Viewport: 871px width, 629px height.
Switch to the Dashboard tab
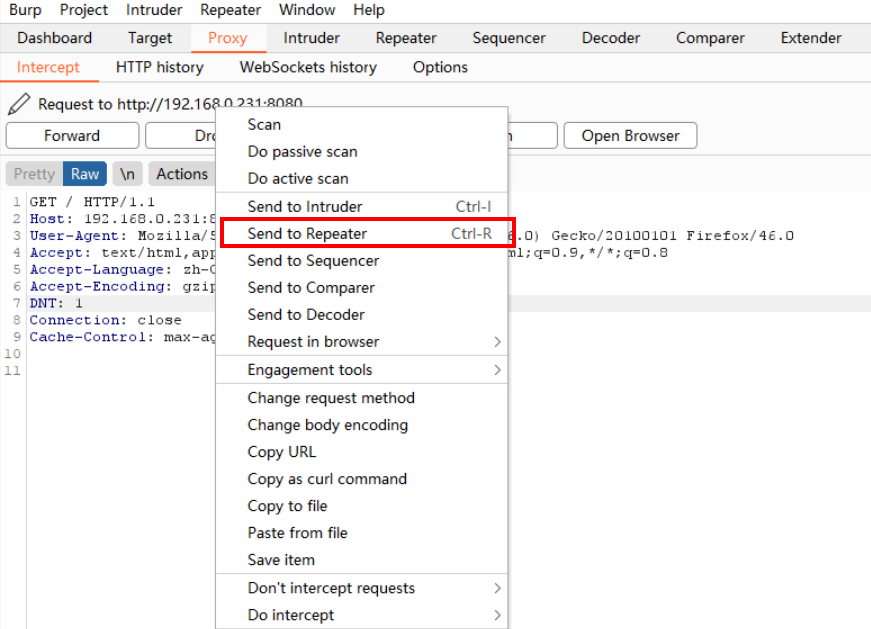click(x=54, y=38)
